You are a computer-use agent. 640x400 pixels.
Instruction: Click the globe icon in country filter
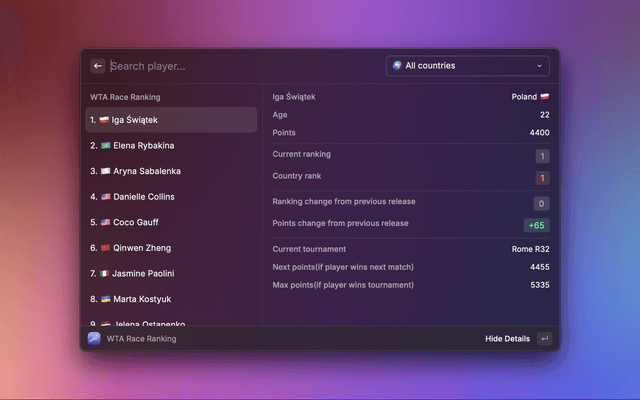click(x=397, y=66)
